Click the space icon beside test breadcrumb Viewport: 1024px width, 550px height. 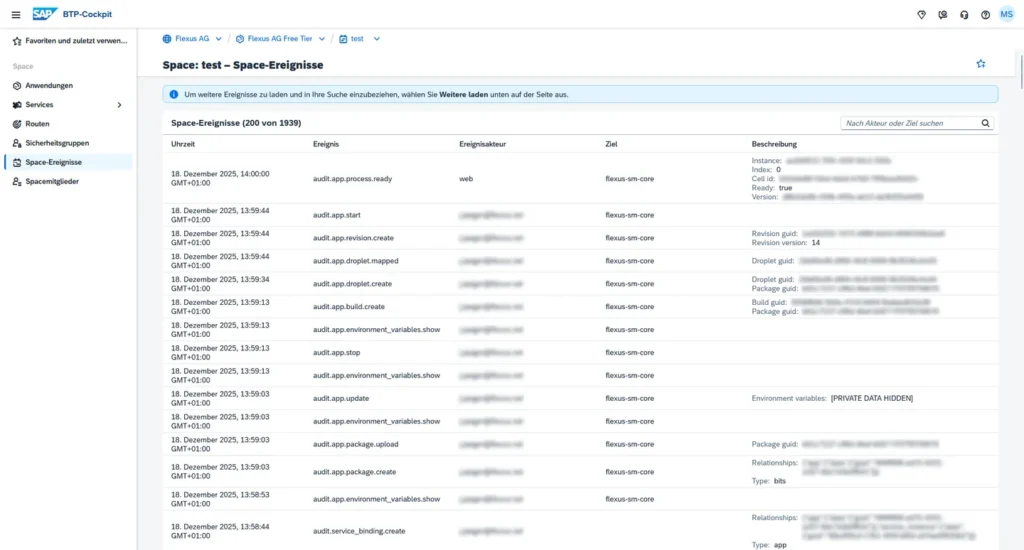[x=343, y=39]
